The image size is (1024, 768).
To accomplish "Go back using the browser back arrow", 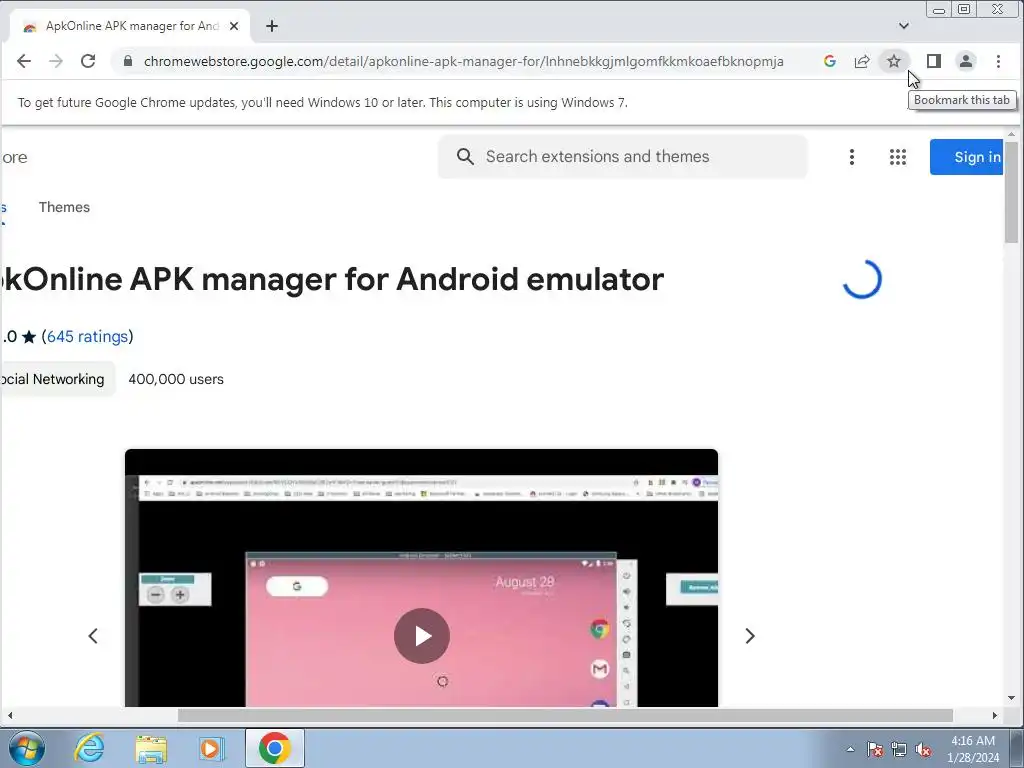I will tap(24, 61).
